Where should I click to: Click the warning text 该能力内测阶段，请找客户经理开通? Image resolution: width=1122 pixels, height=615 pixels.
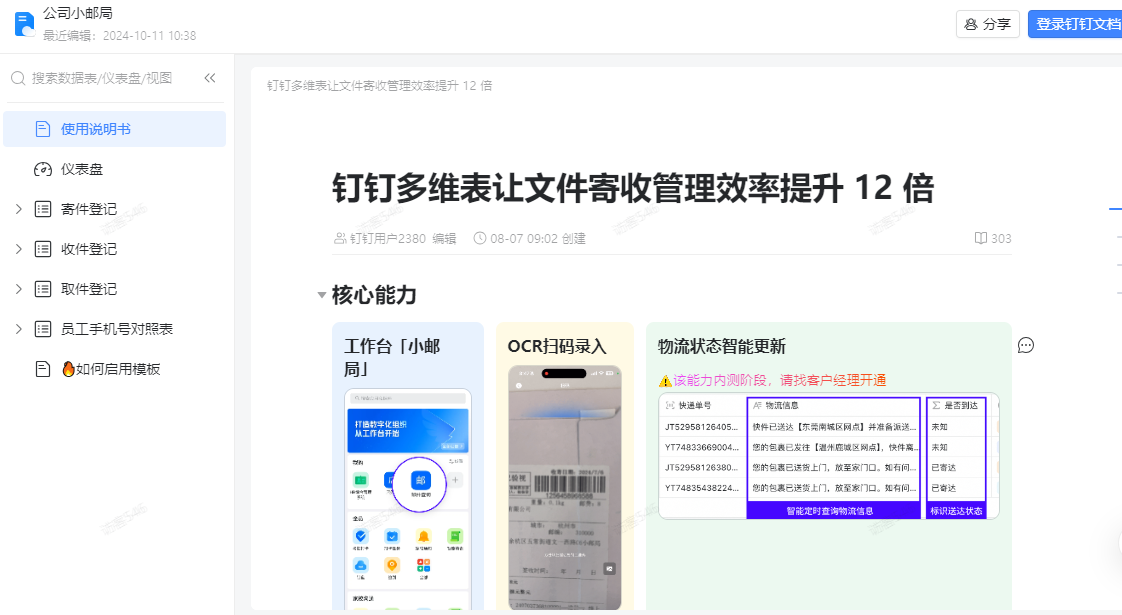coord(779,380)
